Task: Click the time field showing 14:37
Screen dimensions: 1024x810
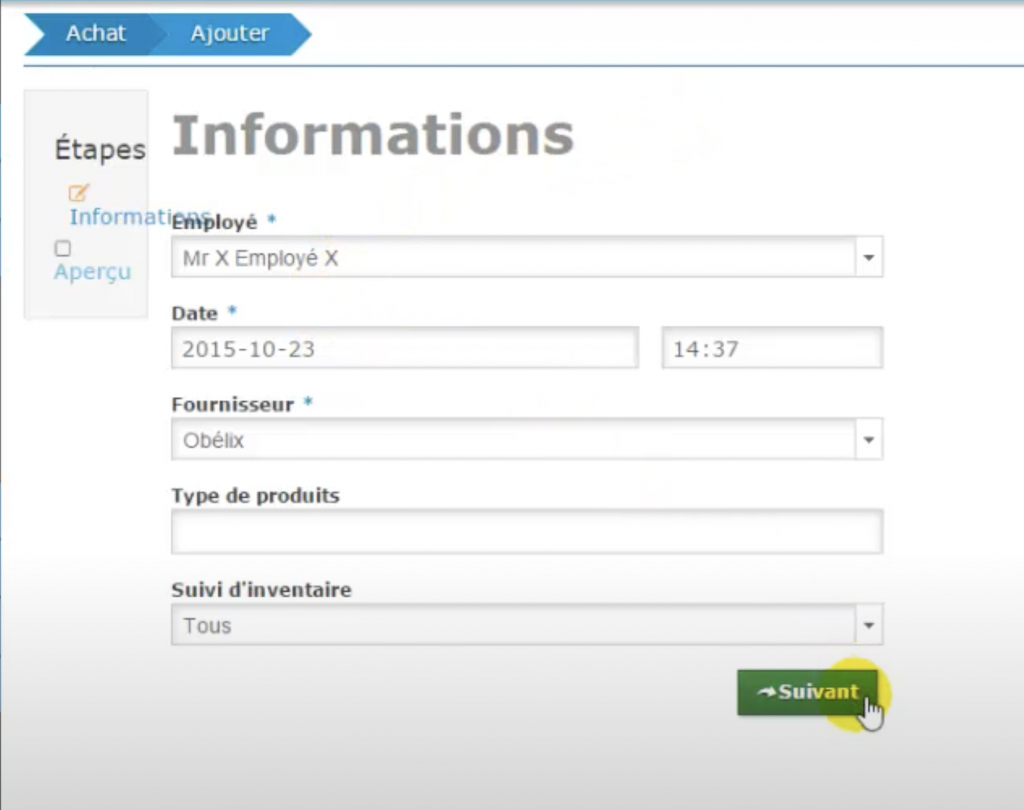Action: (772, 349)
